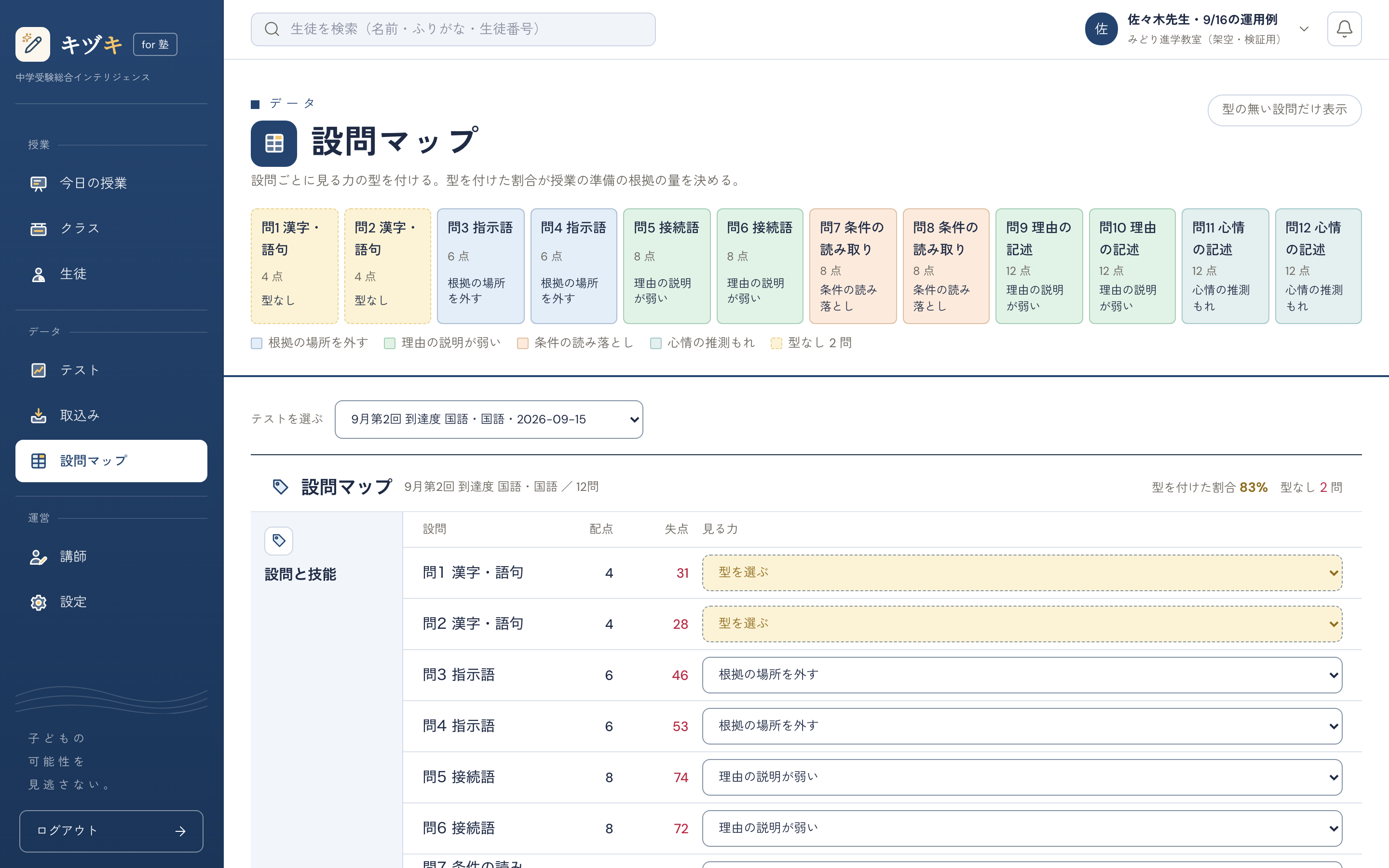Click the 取込み download icon
This screenshot has height=868, width=1389.
[x=39, y=416]
